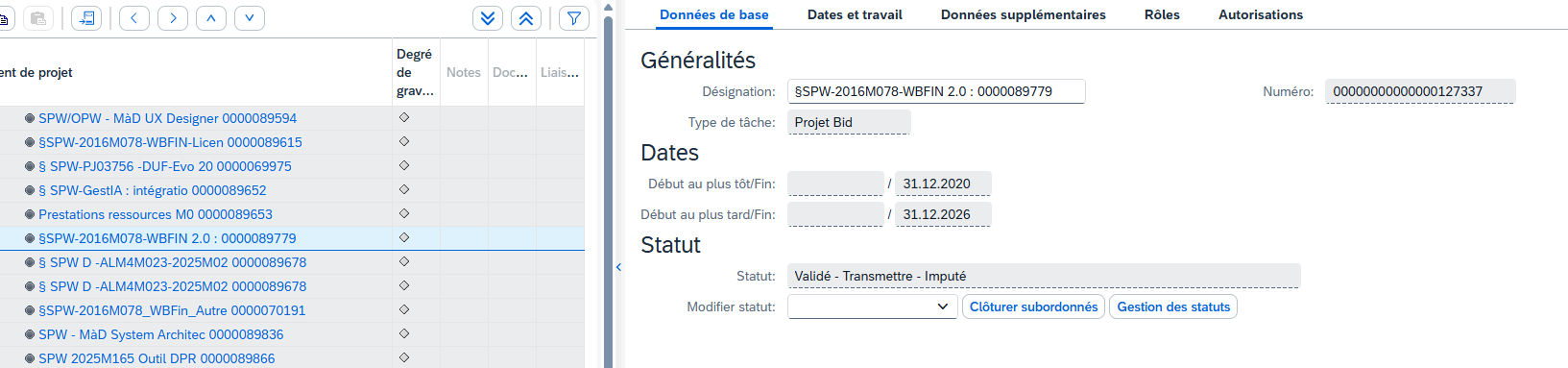Open the Autorisations tab
The image size is (1568, 368).
(x=1261, y=14)
